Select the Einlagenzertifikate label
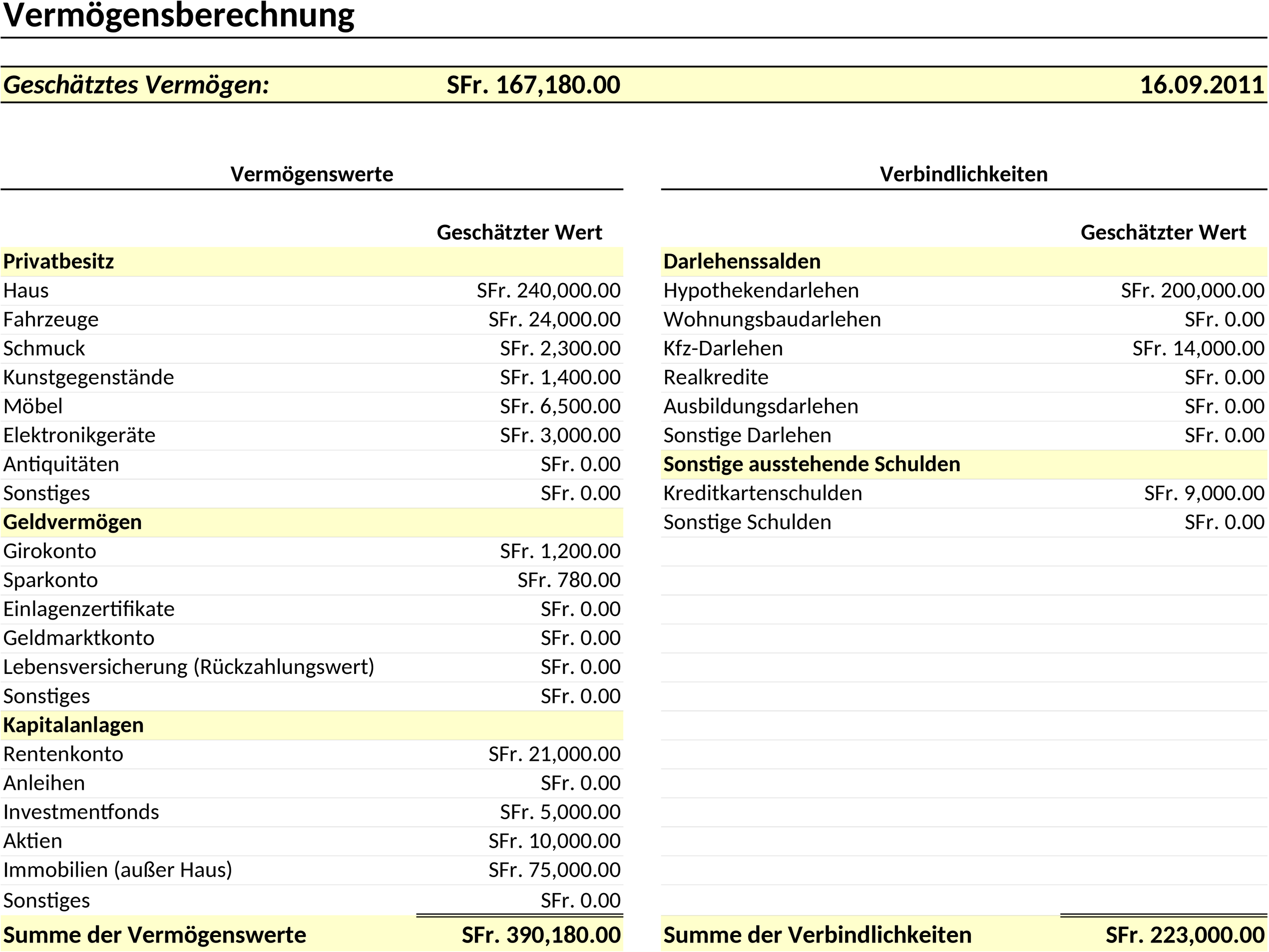This screenshot has width=1269, height=952. click(x=88, y=609)
